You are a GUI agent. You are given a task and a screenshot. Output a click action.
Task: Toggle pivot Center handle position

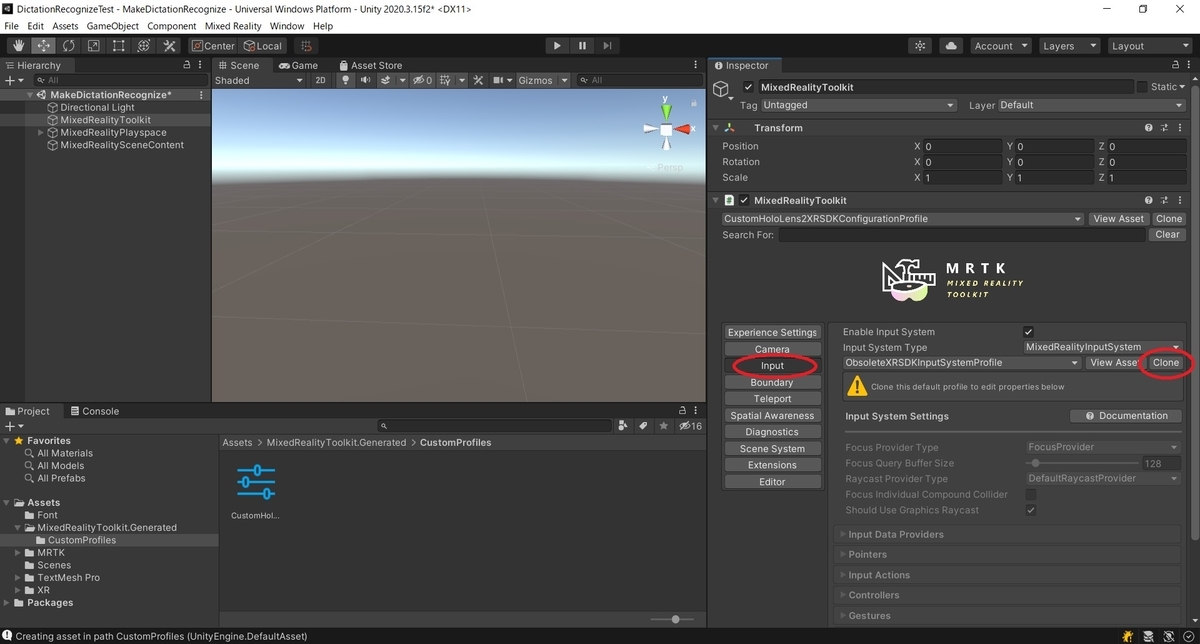tap(213, 46)
